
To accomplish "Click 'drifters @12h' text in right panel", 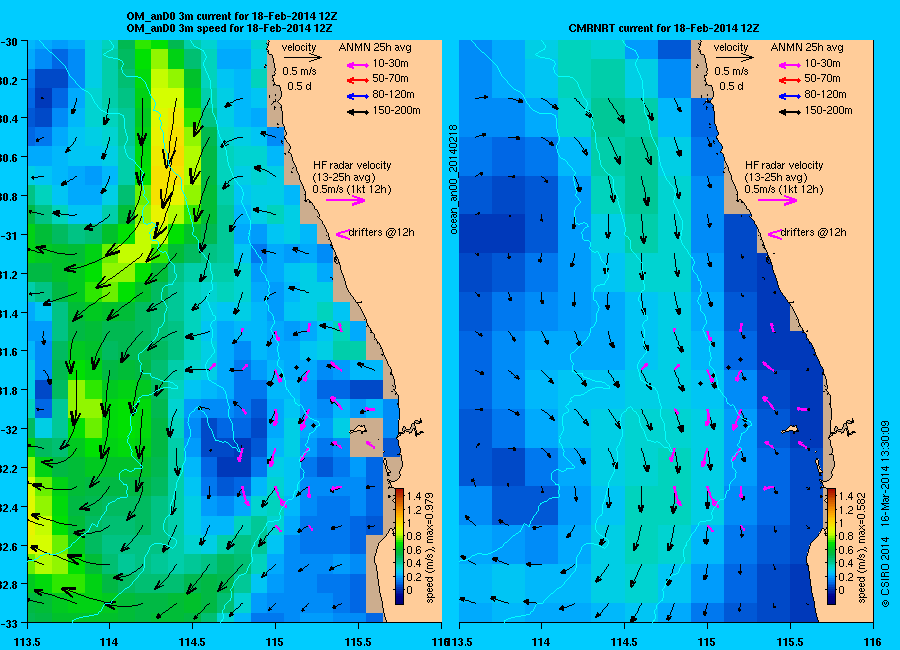I will coord(813,233).
